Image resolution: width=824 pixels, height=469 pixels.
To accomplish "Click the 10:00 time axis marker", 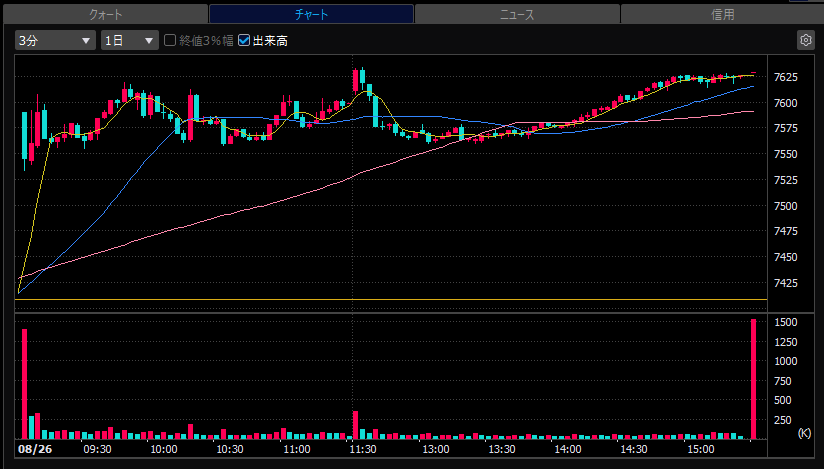I will (163, 450).
